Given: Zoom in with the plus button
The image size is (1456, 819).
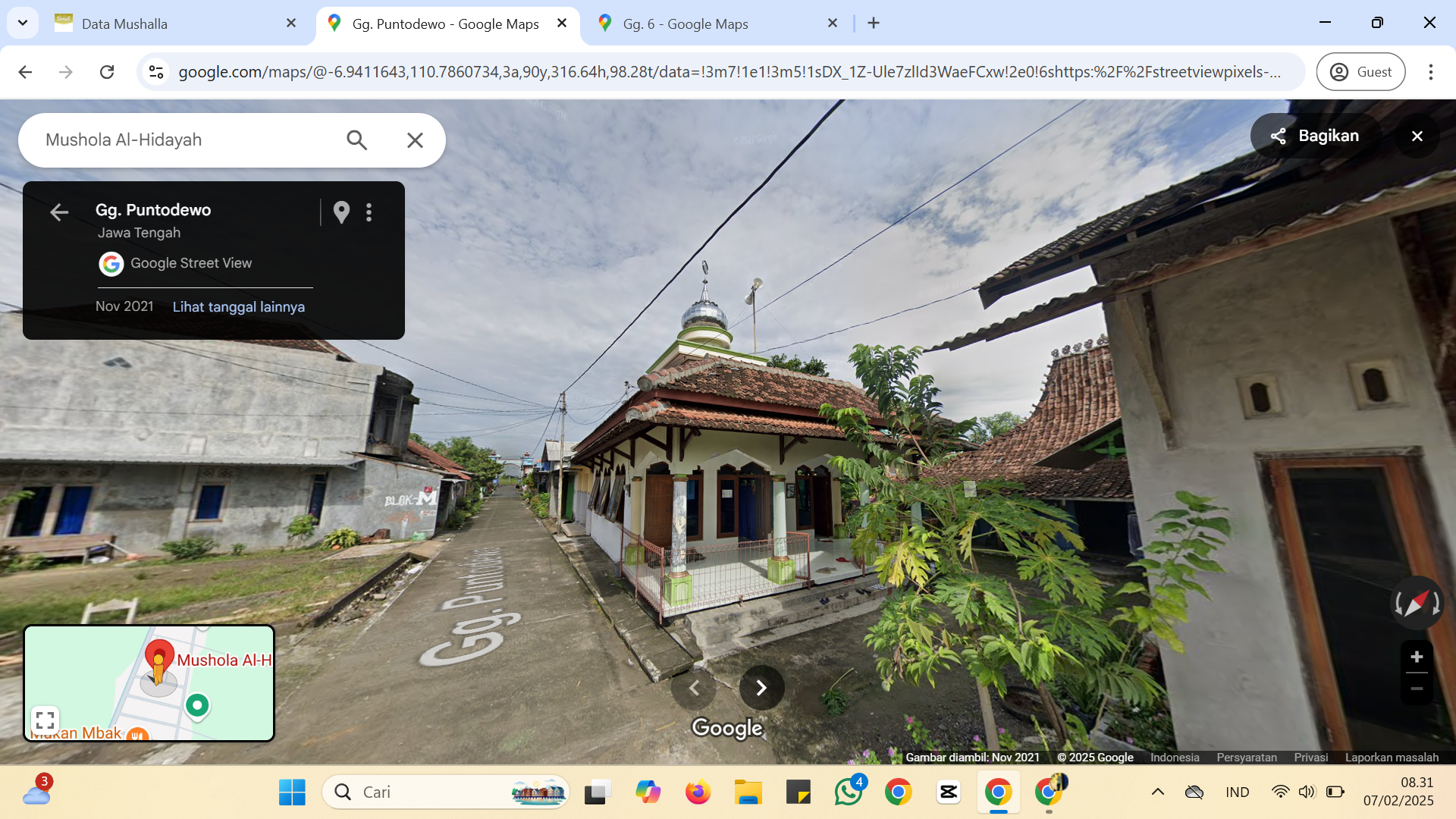Looking at the screenshot, I should pos(1417,657).
